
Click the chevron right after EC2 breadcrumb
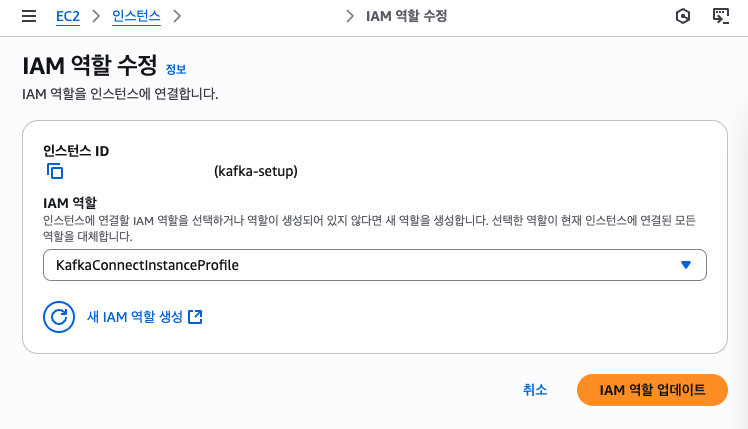click(97, 16)
